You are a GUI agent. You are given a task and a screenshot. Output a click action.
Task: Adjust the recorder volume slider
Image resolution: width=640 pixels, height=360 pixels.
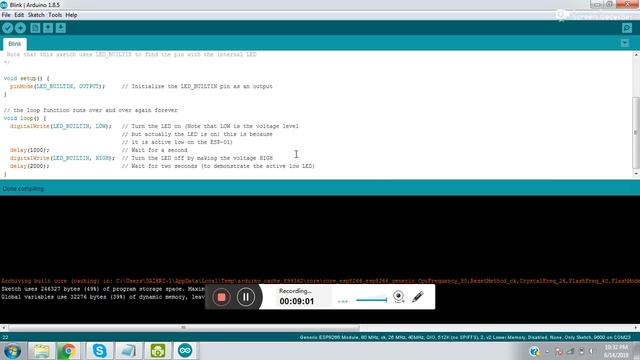371,300
